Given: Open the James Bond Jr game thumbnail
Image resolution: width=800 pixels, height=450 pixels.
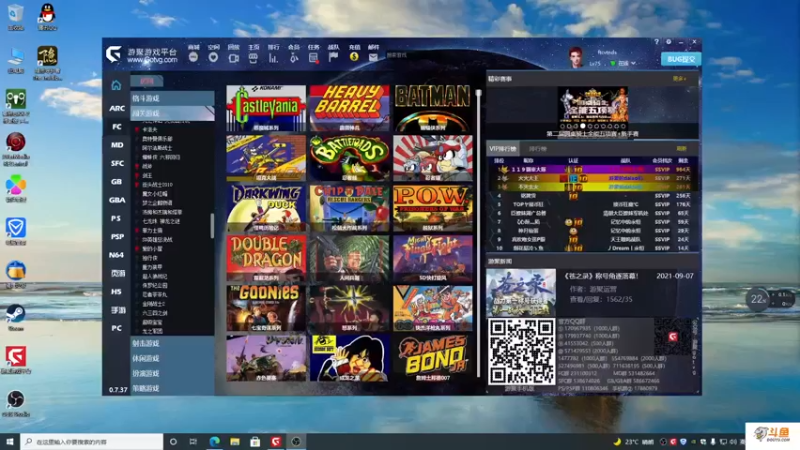Looking at the screenshot, I should (433, 358).
